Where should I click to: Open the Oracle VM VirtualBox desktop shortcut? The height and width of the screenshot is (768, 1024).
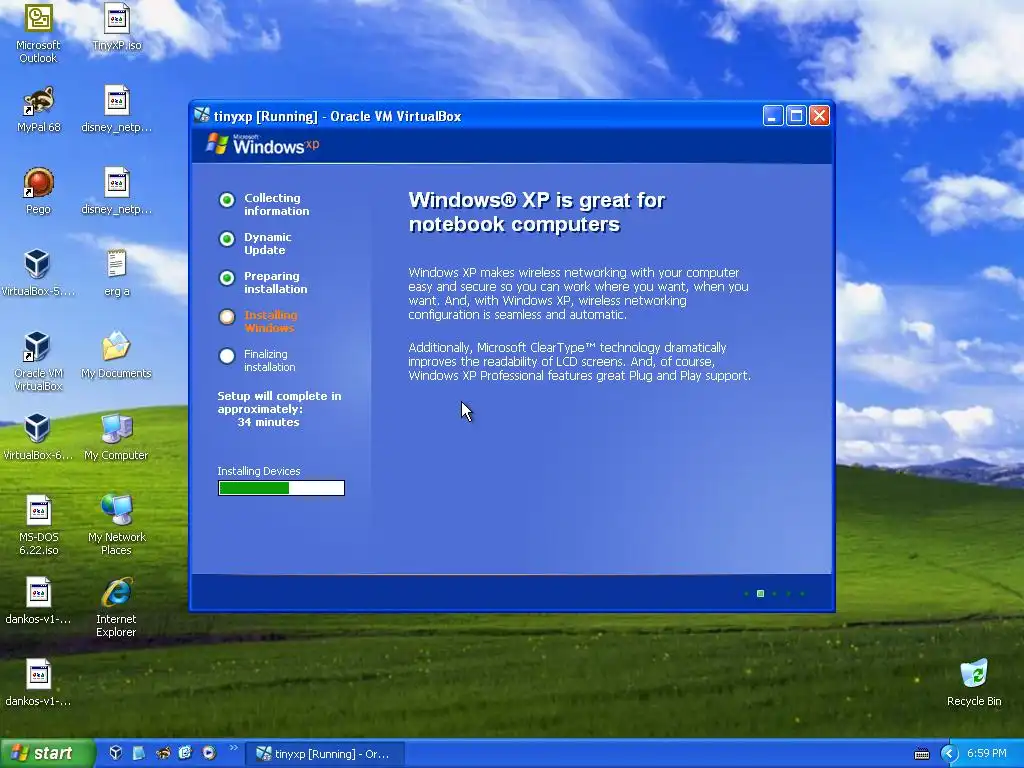tap(38, 361)
